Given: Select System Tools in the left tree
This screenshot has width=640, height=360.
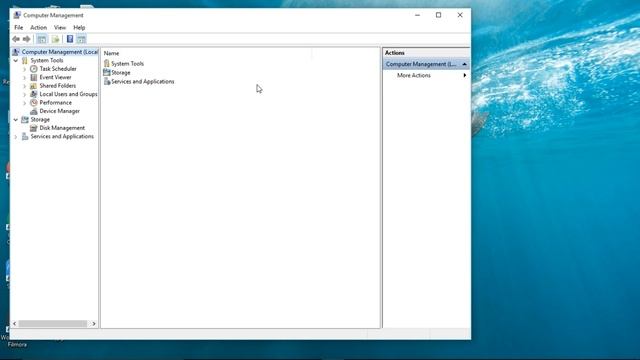Looking at the screenshot, I should tap(47, 60).
